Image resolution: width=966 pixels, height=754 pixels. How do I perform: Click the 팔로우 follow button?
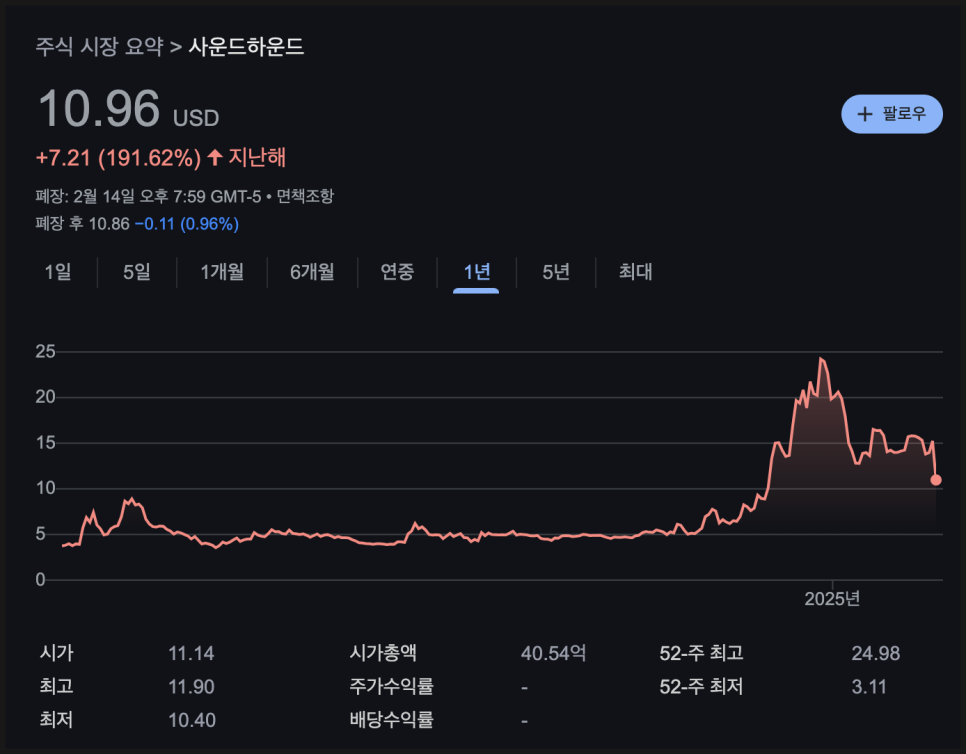coord(891,114)
